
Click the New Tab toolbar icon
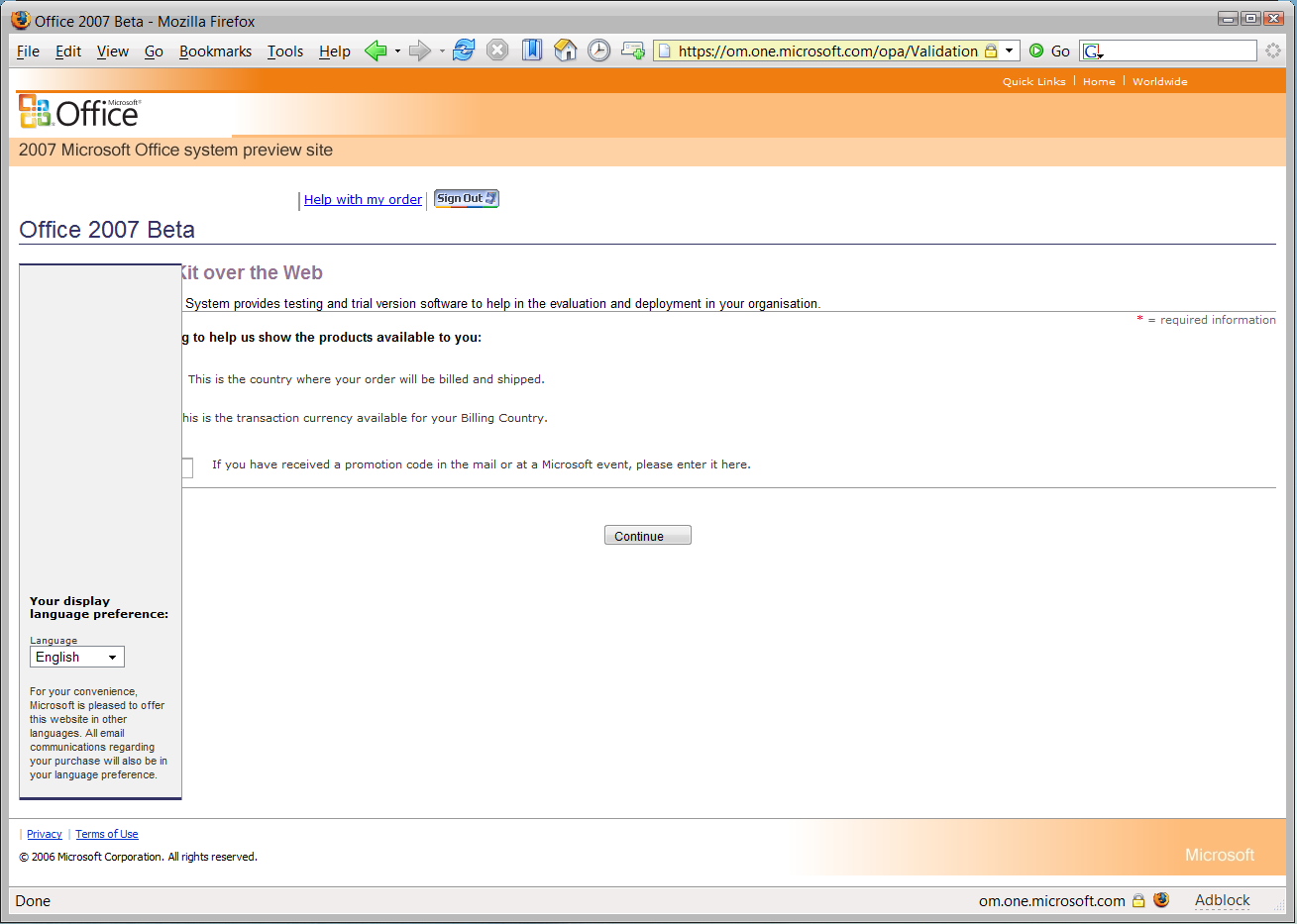(632, 51)
